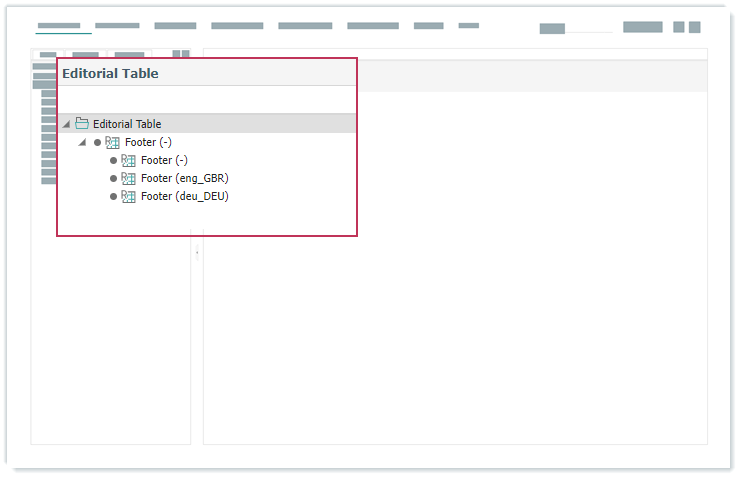This screenshot has width=740, height=478.
Task: Click table icon of child Footer (-) entry
Action: [x=128, y=161]
